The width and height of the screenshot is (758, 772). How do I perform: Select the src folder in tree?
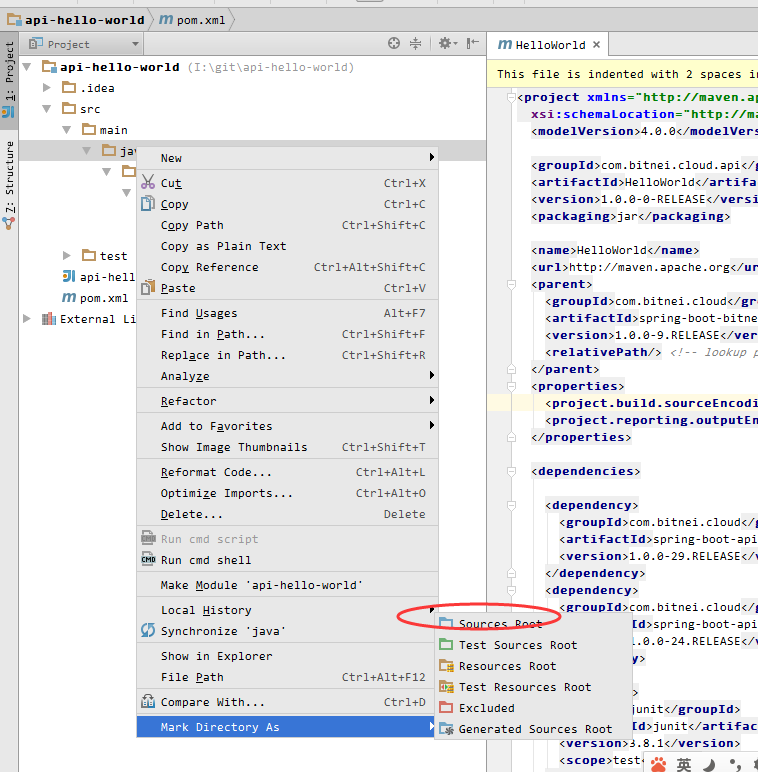point(81,109)
